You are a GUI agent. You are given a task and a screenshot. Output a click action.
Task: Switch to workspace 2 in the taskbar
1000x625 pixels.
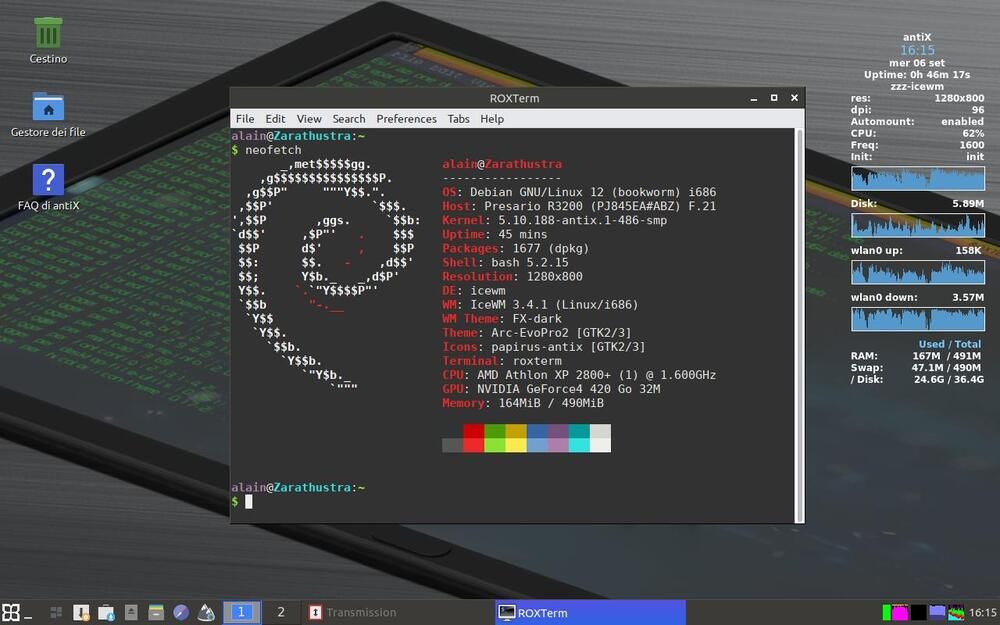point(281,612)
